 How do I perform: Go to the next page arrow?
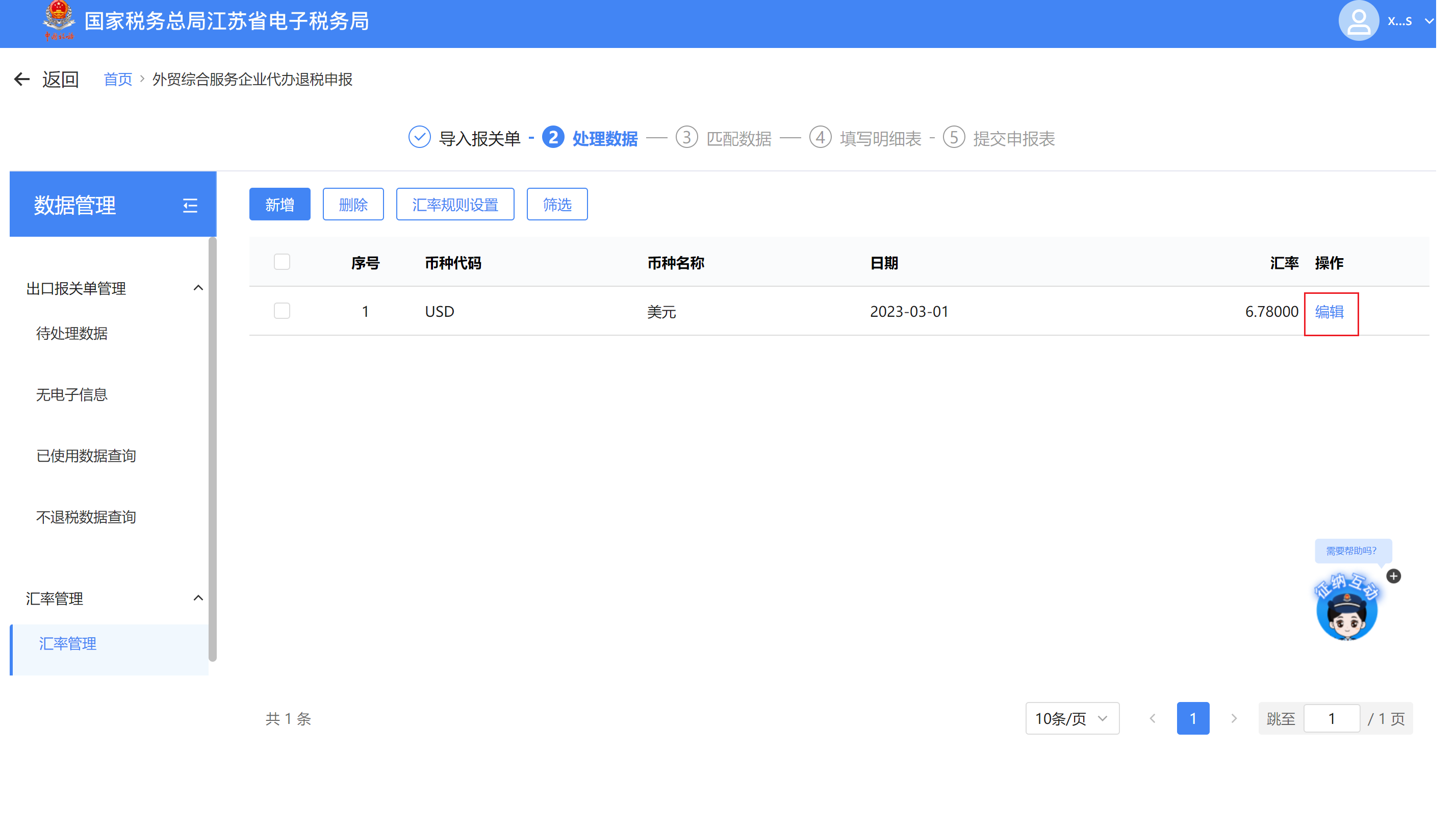click(x=1234, y=718)
